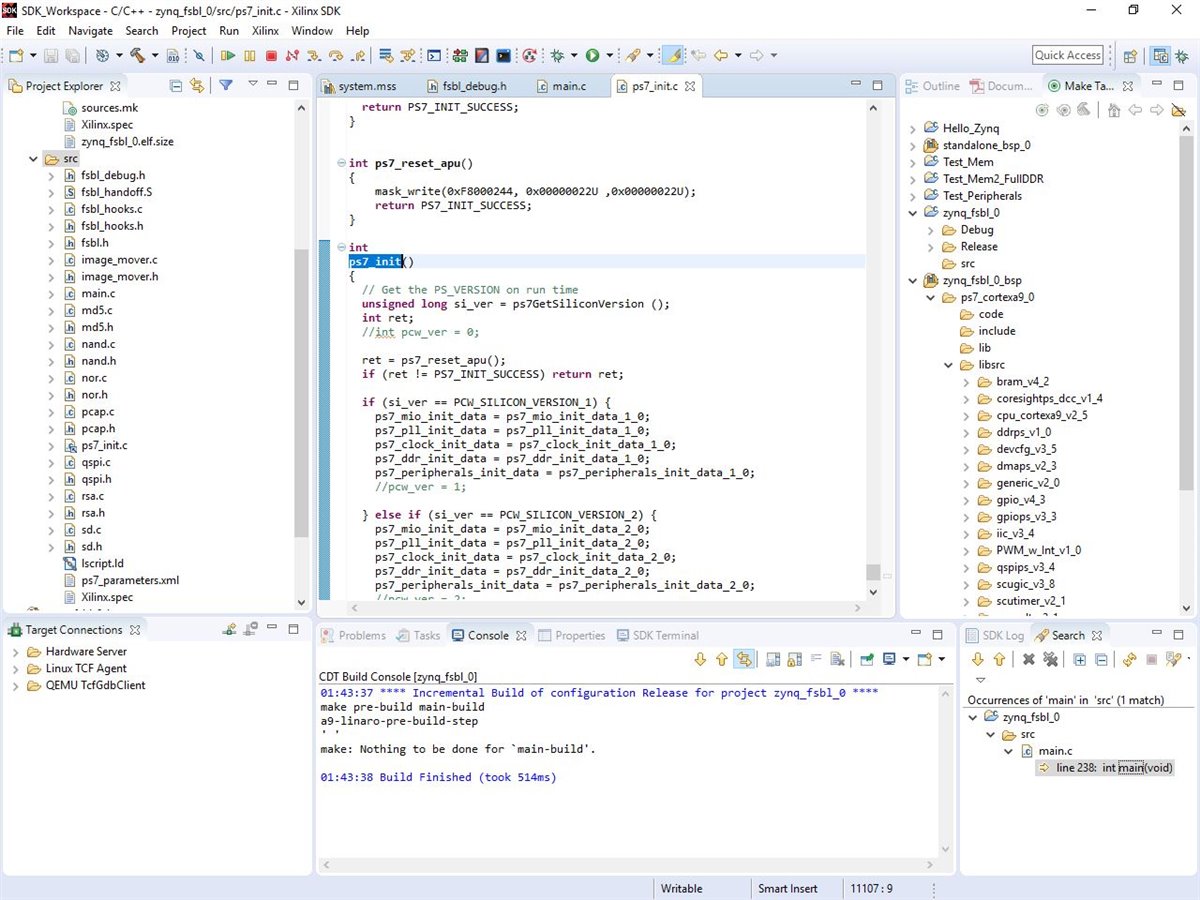
Task: Click the Quick Access field
Action: 1068,56
